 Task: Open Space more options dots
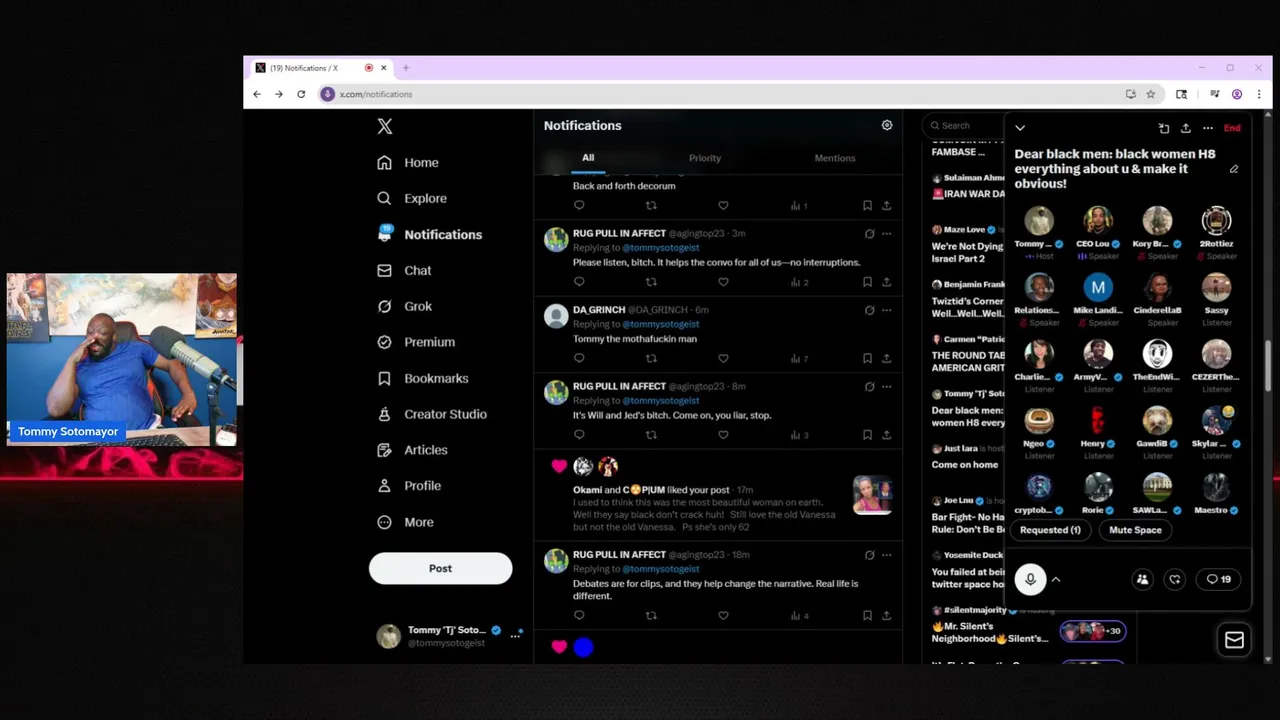click(1208, 128)
